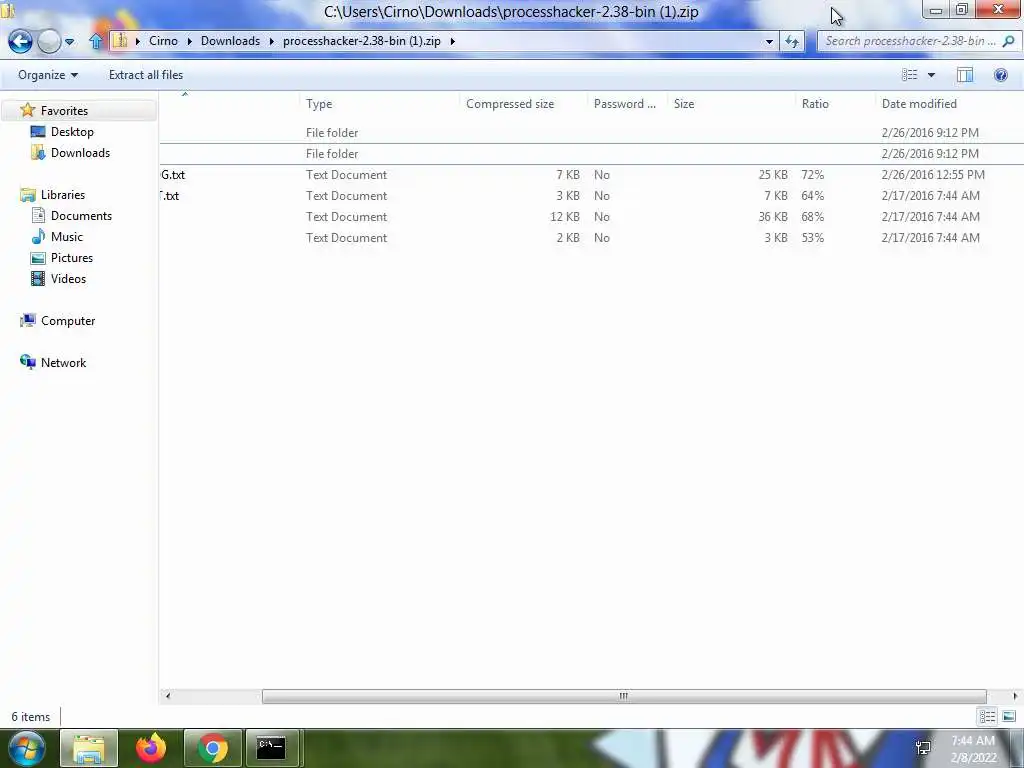This screenshot has height=768, width=1024.
Task: Open the view options dropdown arrow
Action: click(x=931, y=75)
